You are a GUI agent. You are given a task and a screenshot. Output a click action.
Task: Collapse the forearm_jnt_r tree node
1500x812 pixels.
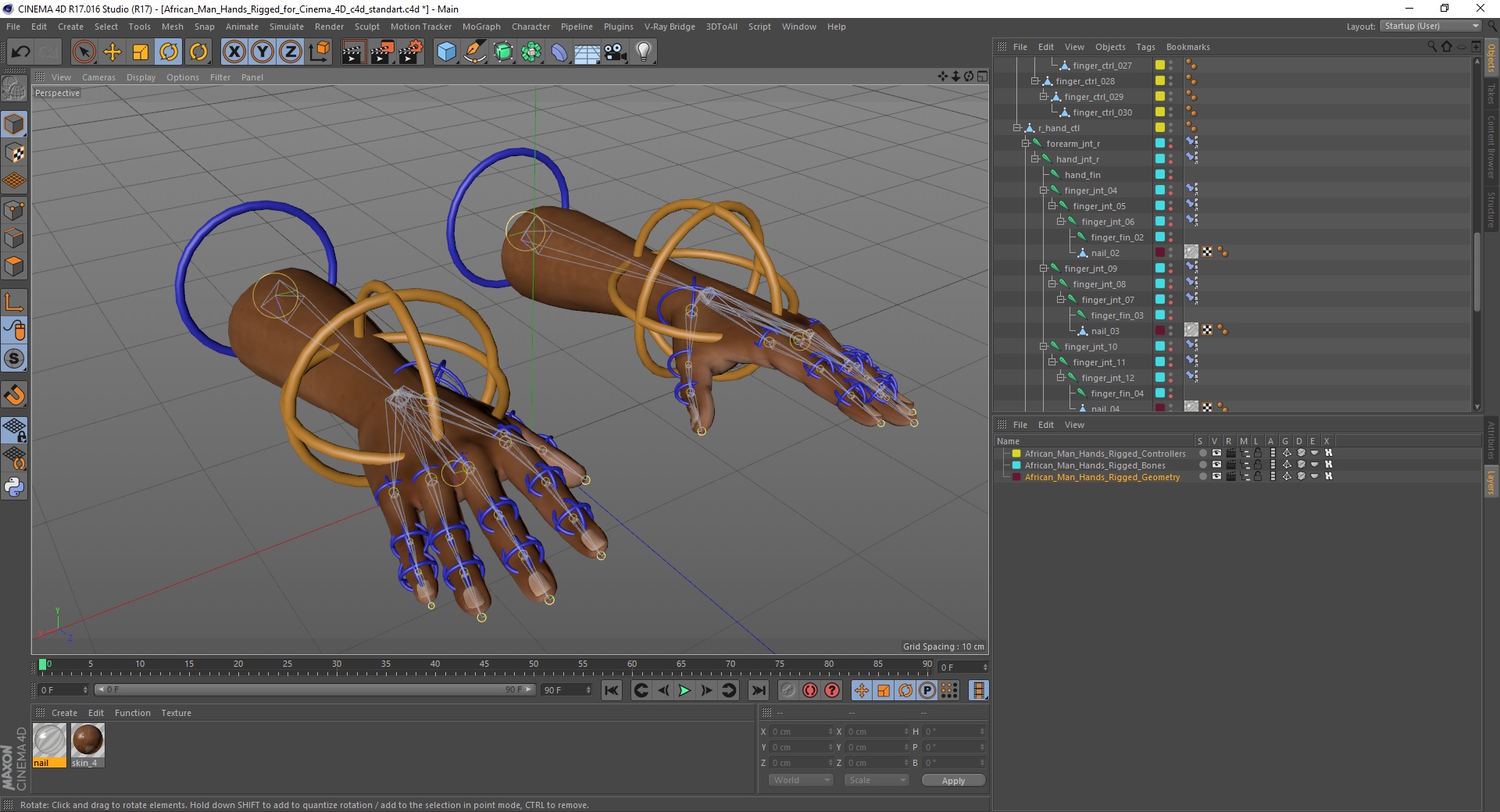(x=1026, y=144)
